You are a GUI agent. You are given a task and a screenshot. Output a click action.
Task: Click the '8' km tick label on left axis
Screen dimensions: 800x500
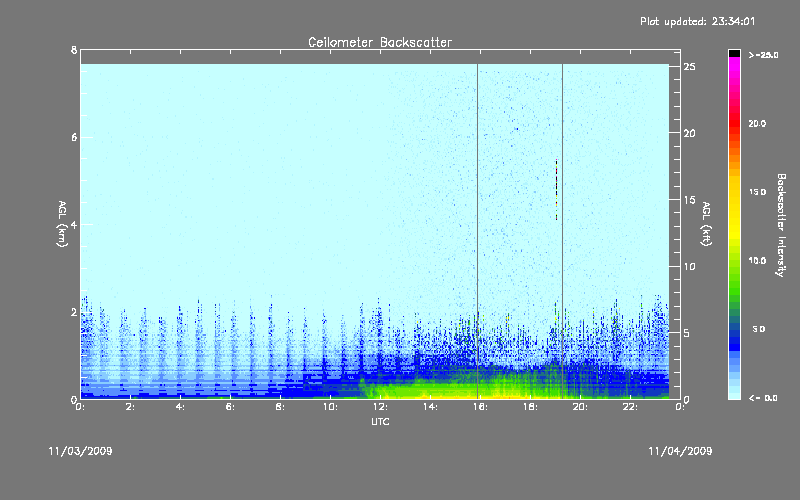click(74, 50)
